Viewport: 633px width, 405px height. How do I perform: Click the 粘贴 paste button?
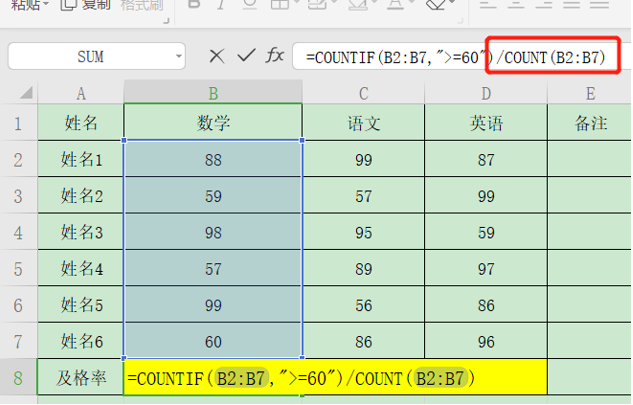24,5
